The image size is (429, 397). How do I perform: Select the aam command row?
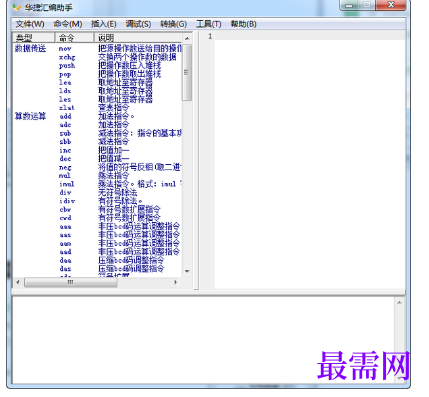[x=97, y=243]
